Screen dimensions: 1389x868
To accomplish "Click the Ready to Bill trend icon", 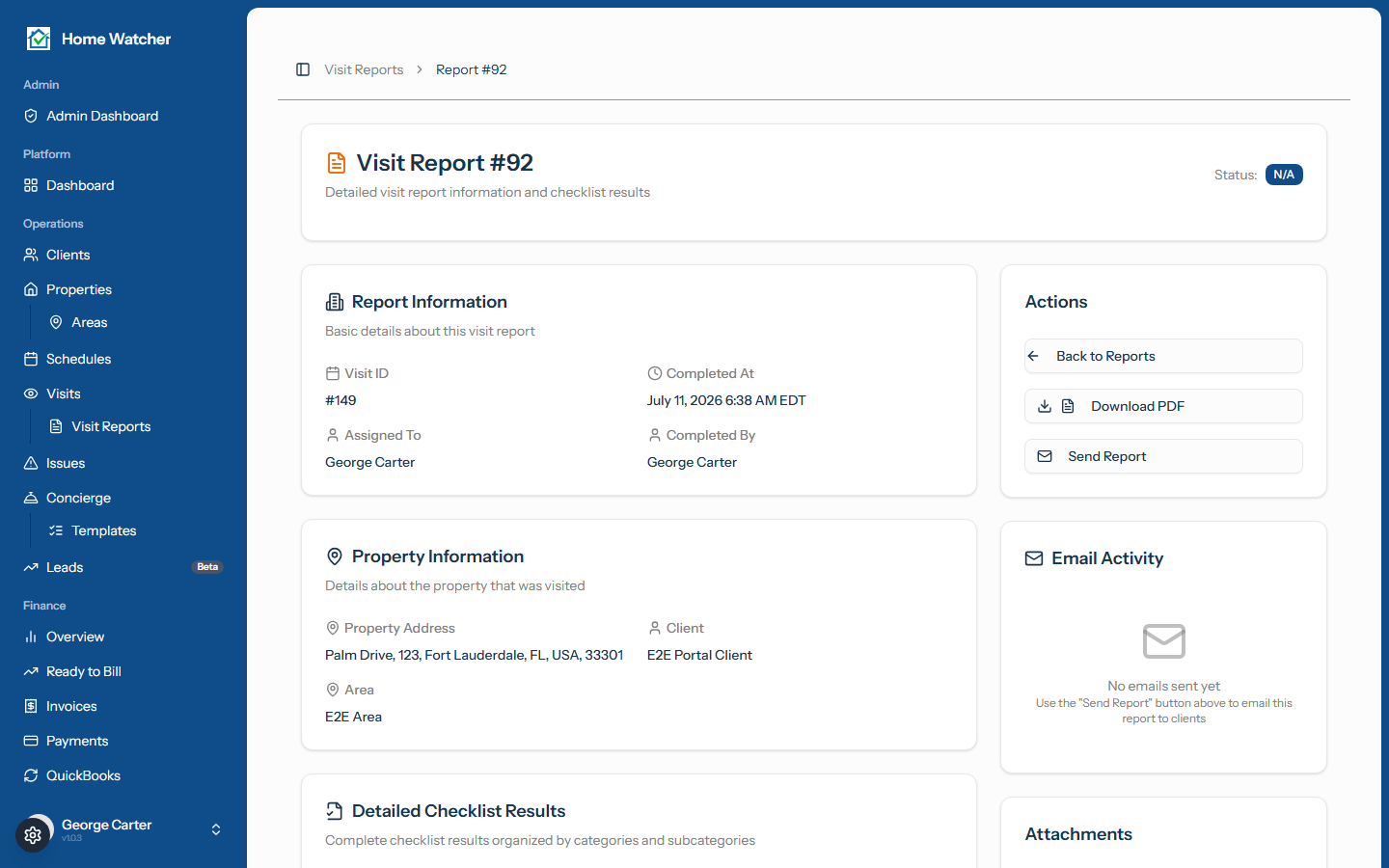I will click(x=31, y=671).
